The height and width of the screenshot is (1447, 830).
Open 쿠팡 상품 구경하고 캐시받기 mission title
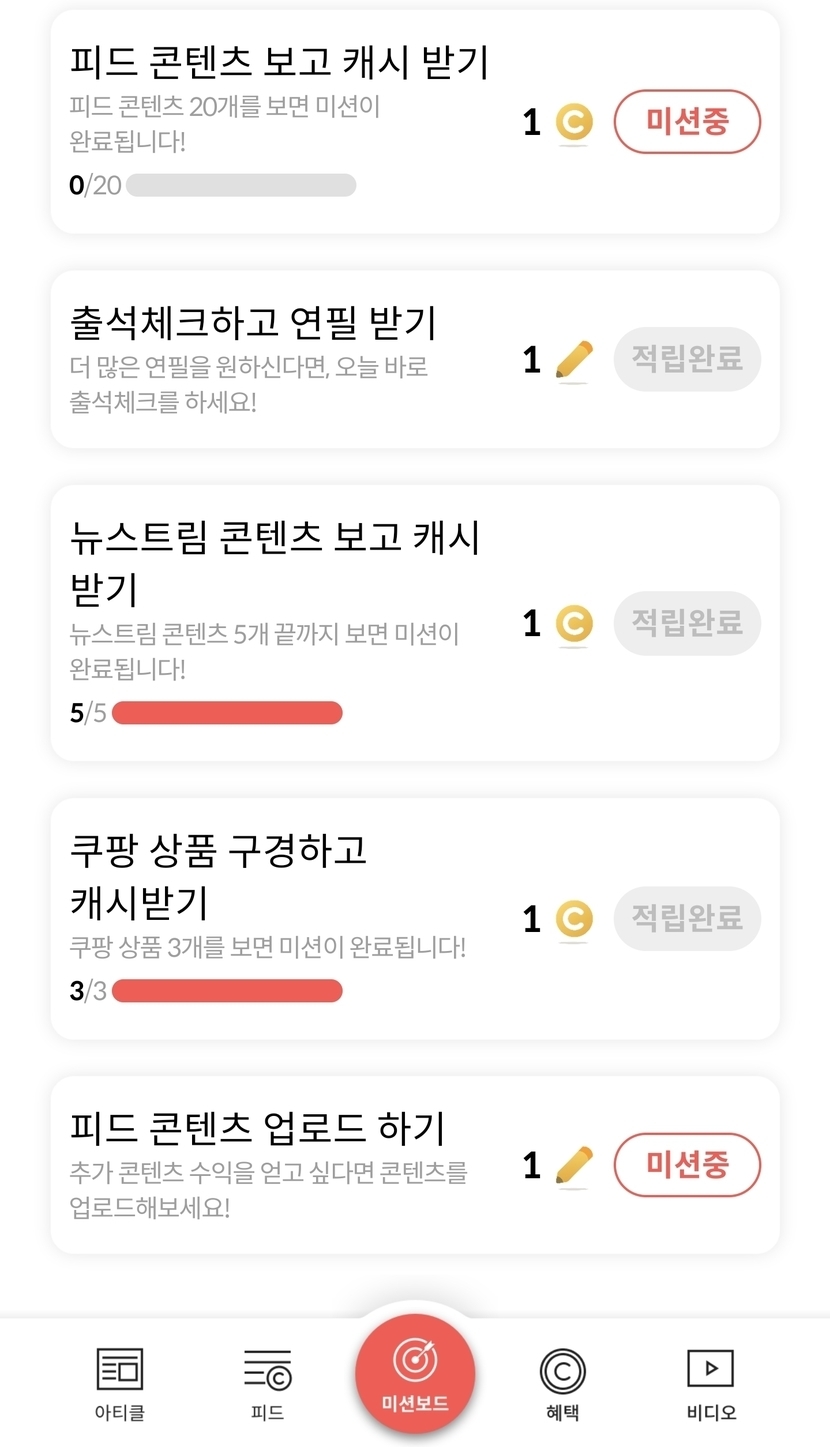(218, 876)
